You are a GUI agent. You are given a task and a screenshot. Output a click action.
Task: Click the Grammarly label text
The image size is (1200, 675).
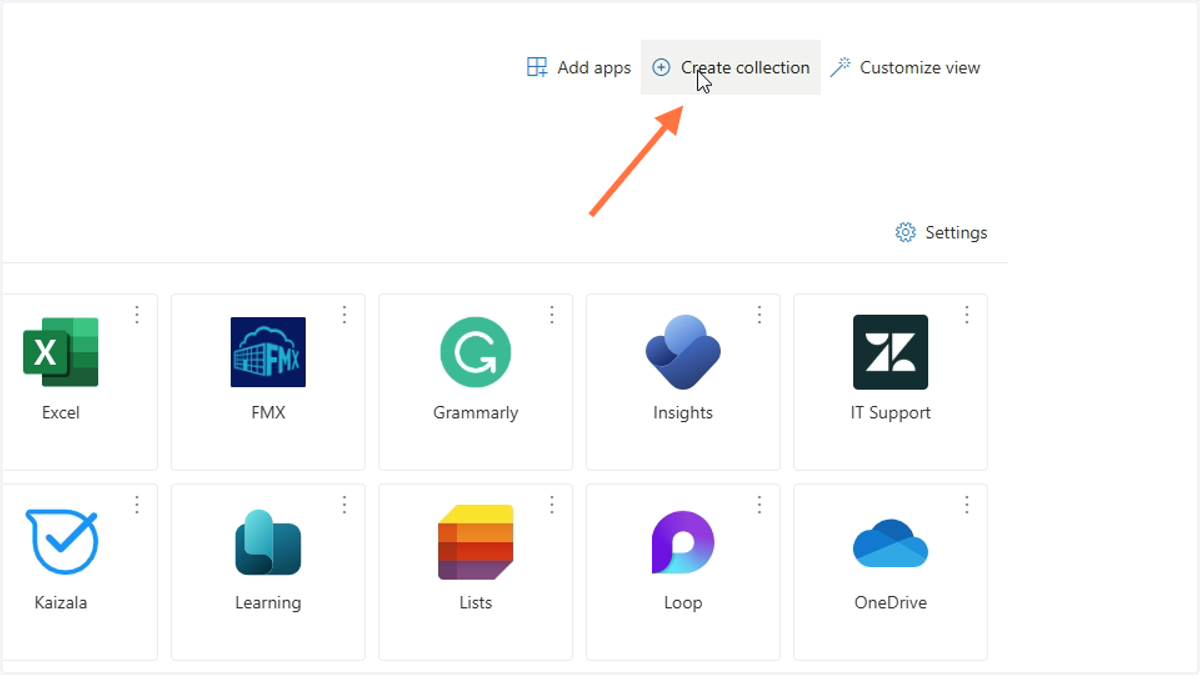(x=476, y=413)
